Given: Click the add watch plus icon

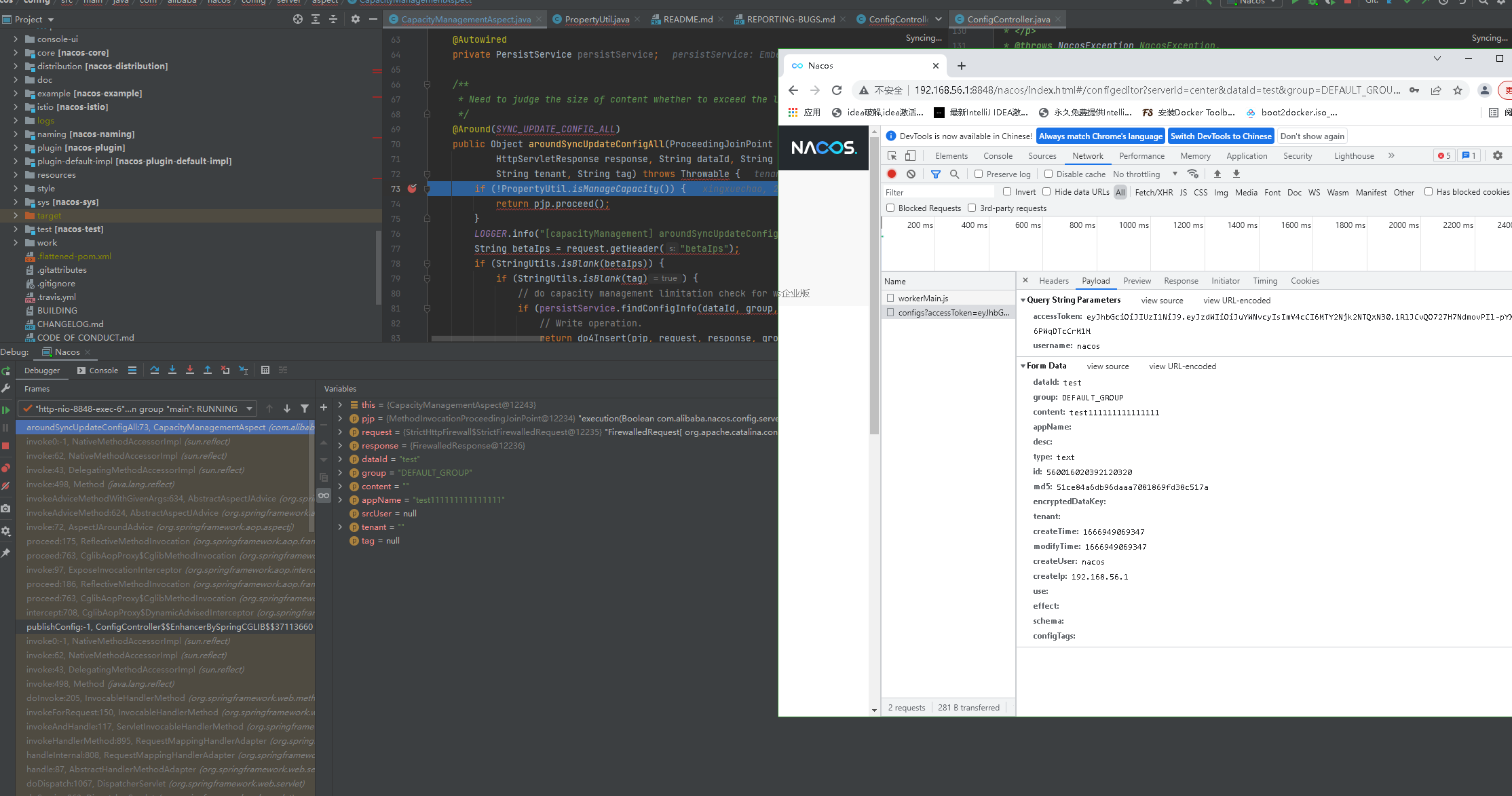Looking at the screenshot, I should [324, 407].
